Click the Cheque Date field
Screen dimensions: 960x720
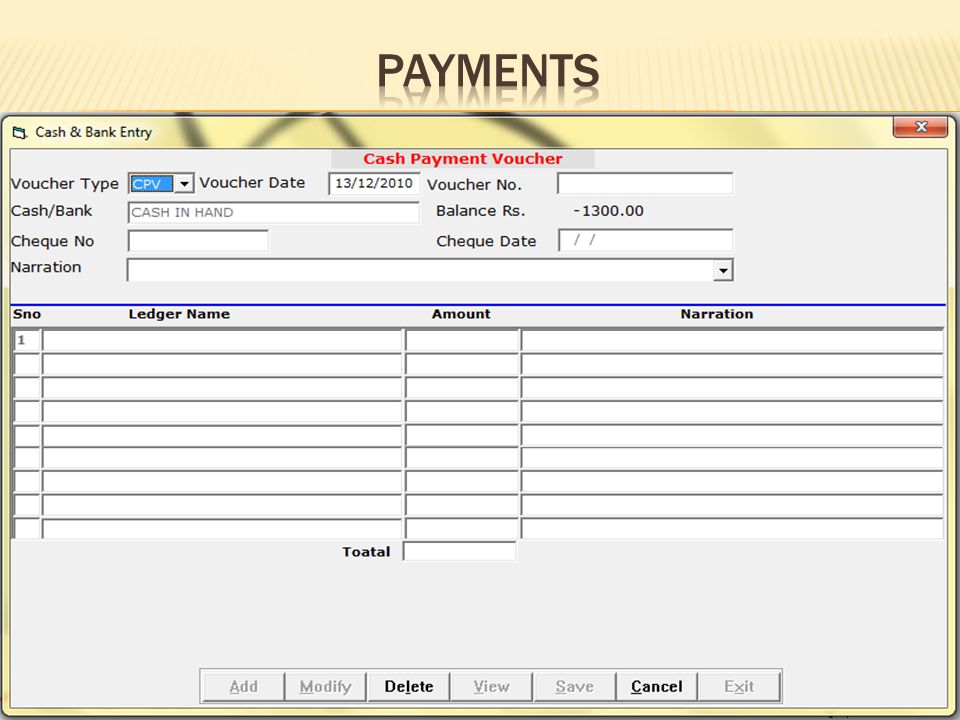[645, 240]
